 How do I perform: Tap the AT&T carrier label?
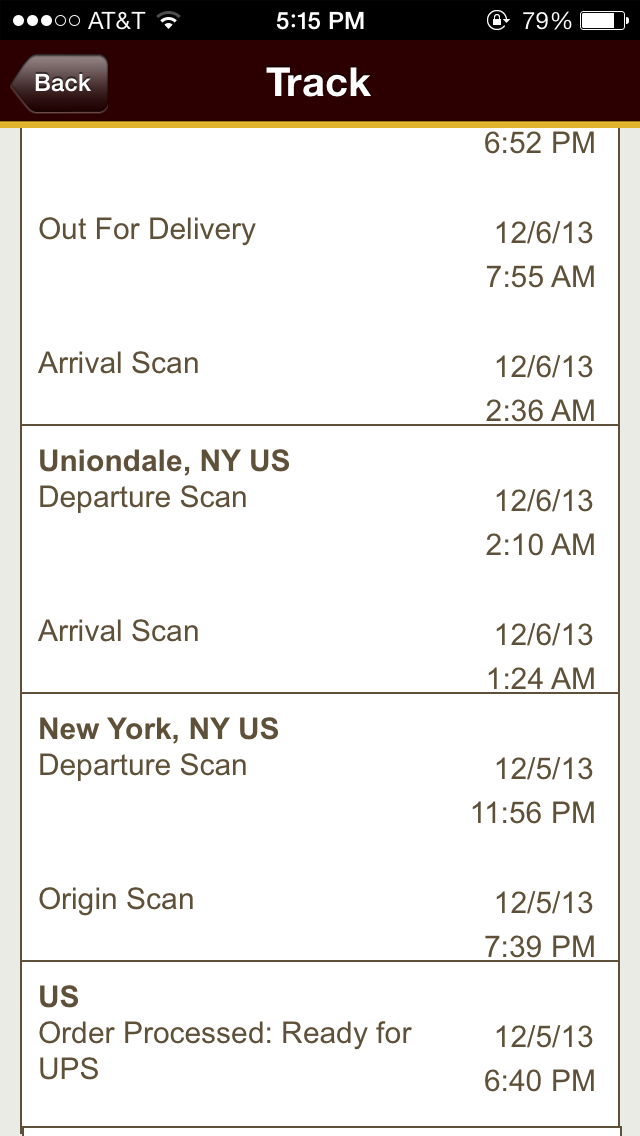116,20
